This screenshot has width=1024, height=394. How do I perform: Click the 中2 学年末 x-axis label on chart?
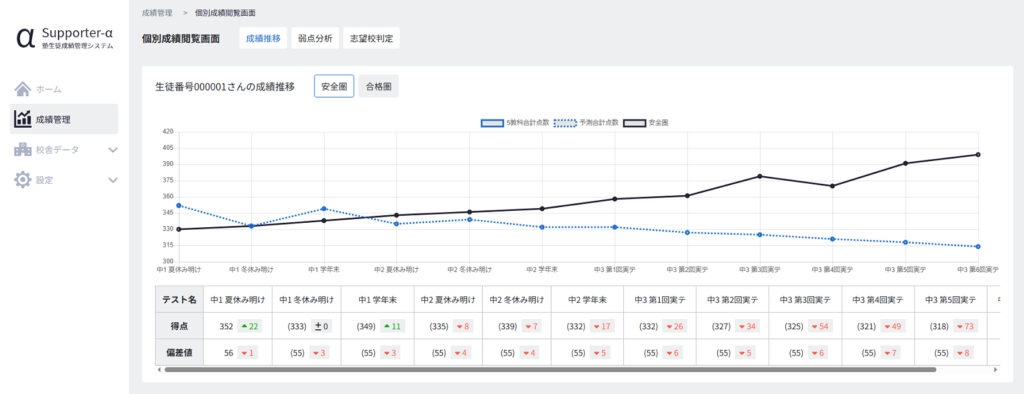click(542, 269)
